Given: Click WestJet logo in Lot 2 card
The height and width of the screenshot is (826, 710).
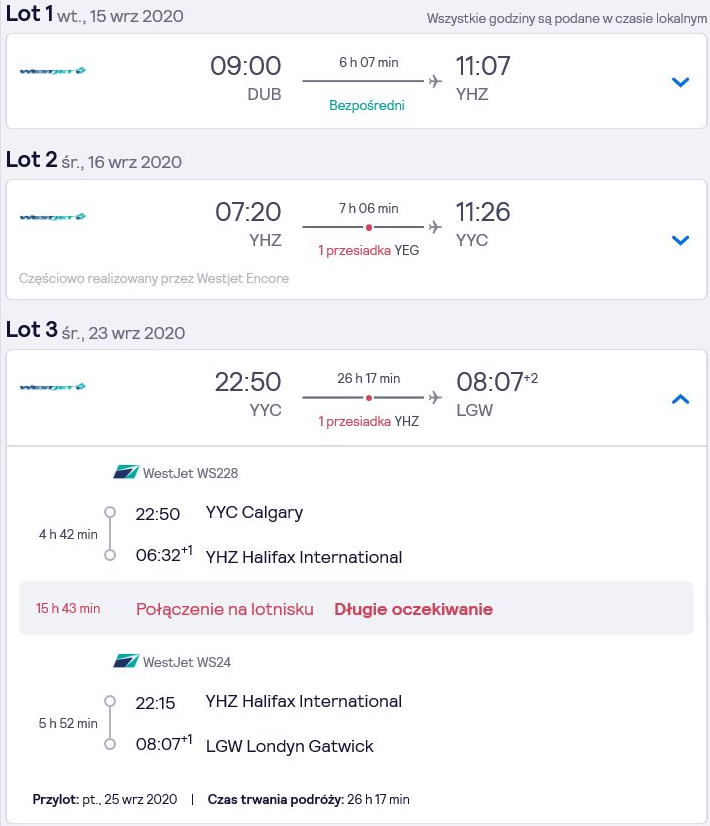Looking at the screenshot, I should pos(53,217).
